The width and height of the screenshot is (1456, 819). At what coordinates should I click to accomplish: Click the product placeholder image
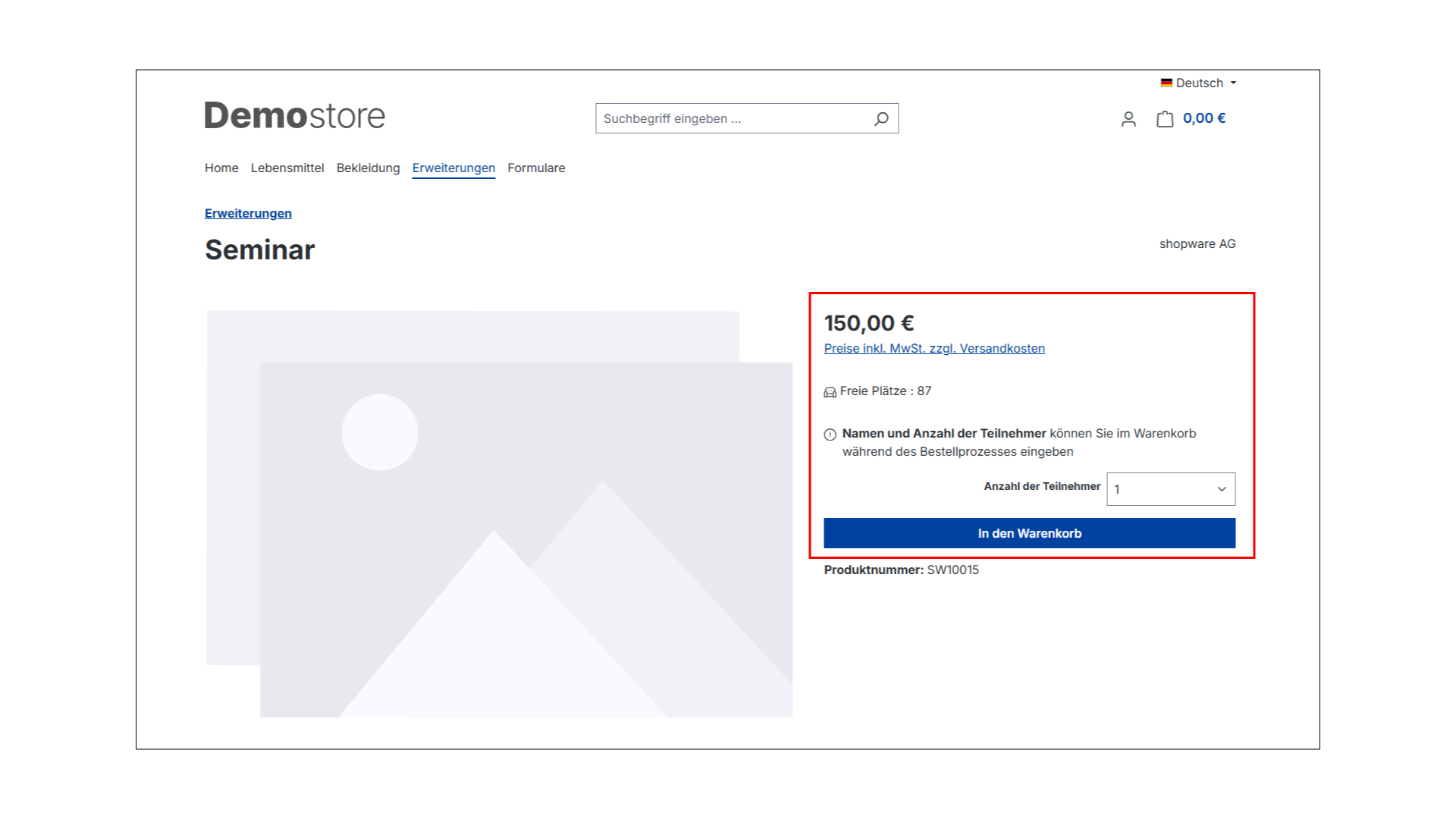pyautogui.click(x=500, y=513)
